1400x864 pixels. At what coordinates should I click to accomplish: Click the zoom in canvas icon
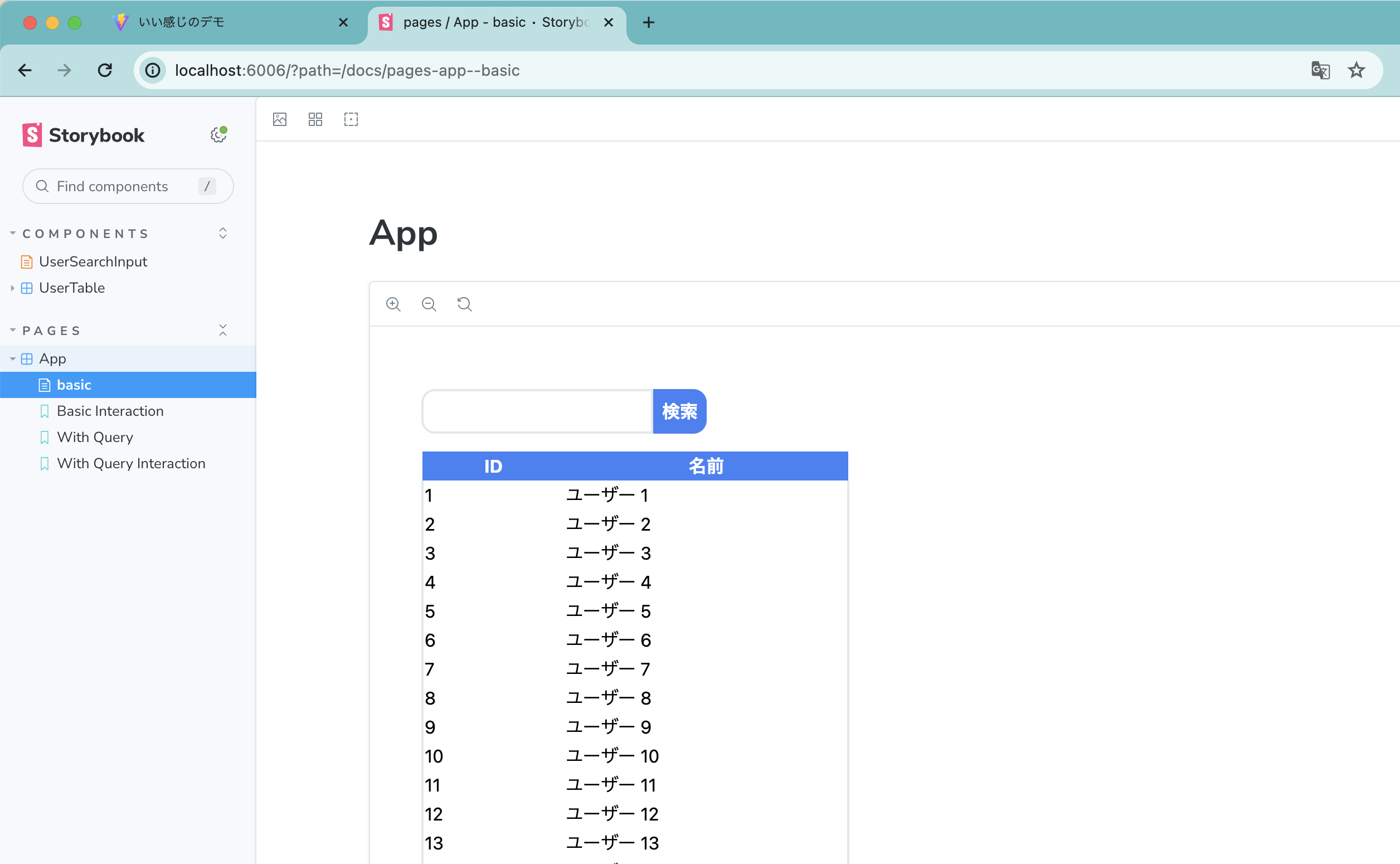[393, 304]
